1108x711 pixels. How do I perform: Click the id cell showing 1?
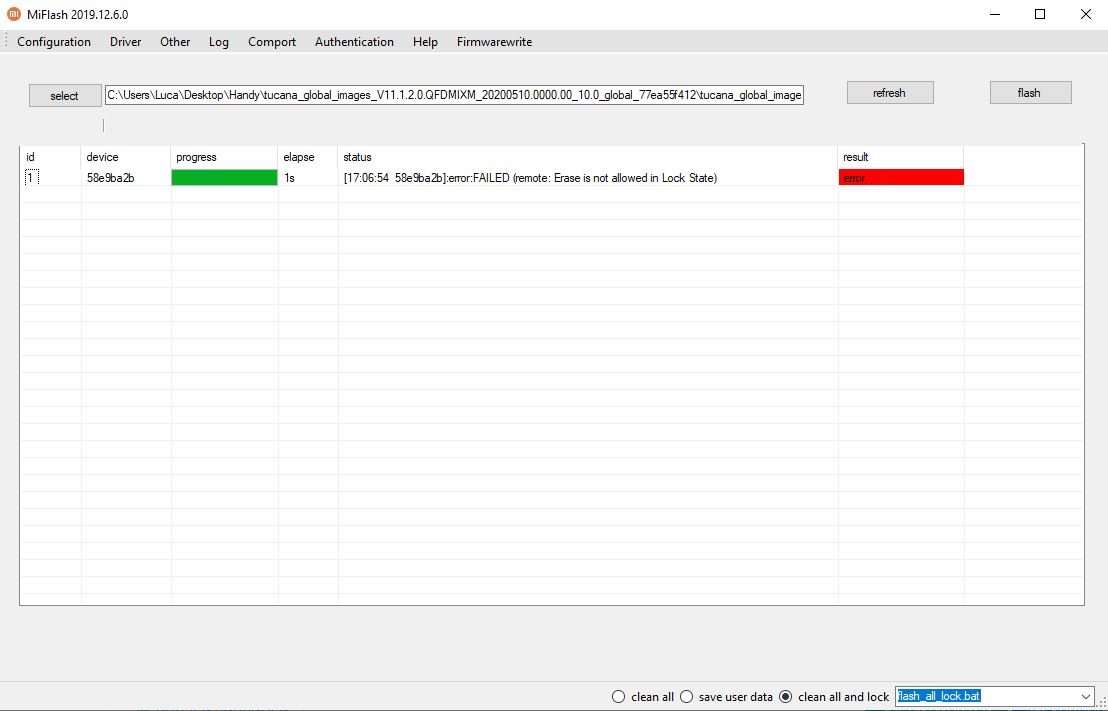click(32, 177)
